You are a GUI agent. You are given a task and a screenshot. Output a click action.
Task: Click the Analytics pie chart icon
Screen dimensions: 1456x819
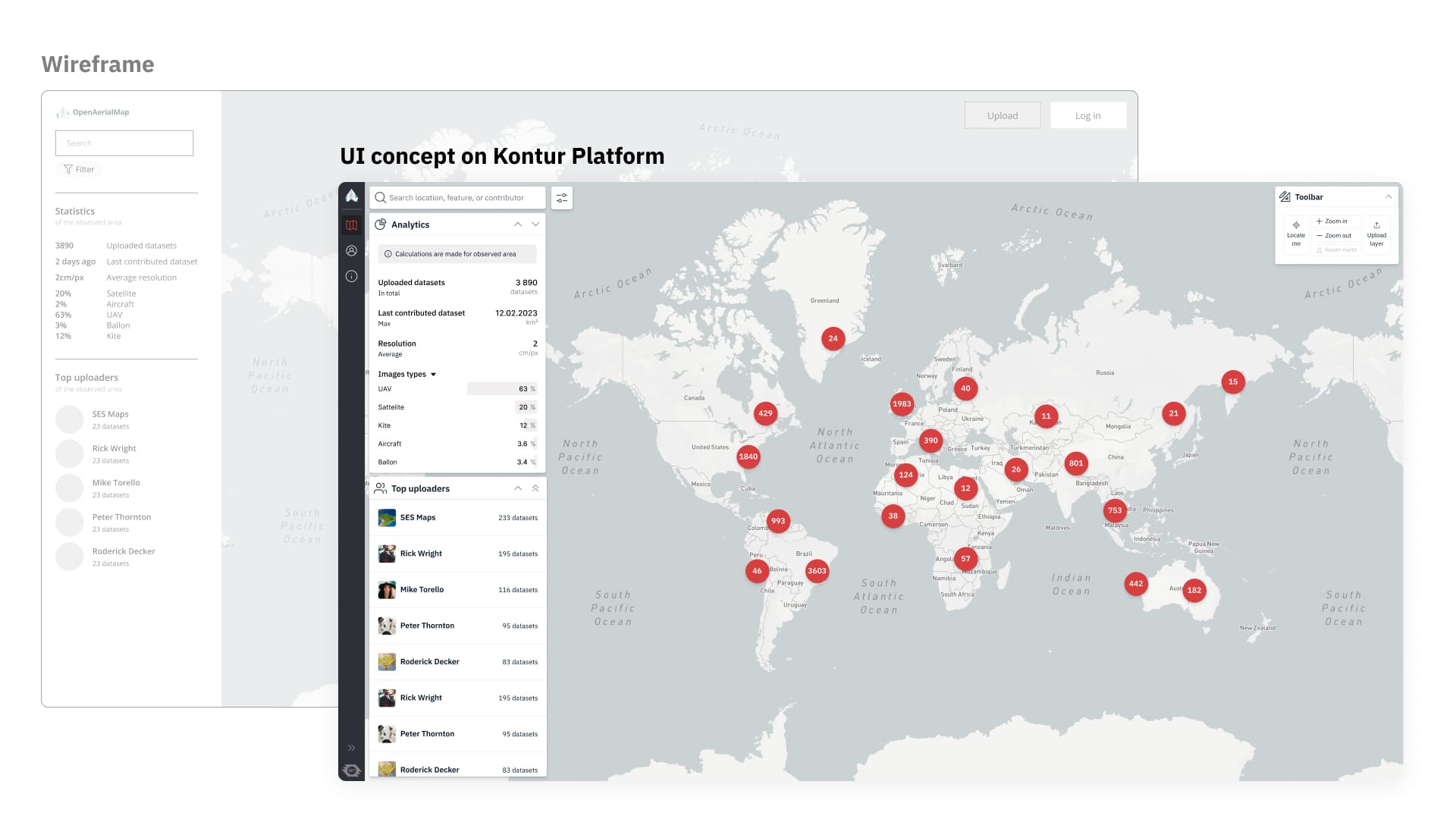point(381,224)
